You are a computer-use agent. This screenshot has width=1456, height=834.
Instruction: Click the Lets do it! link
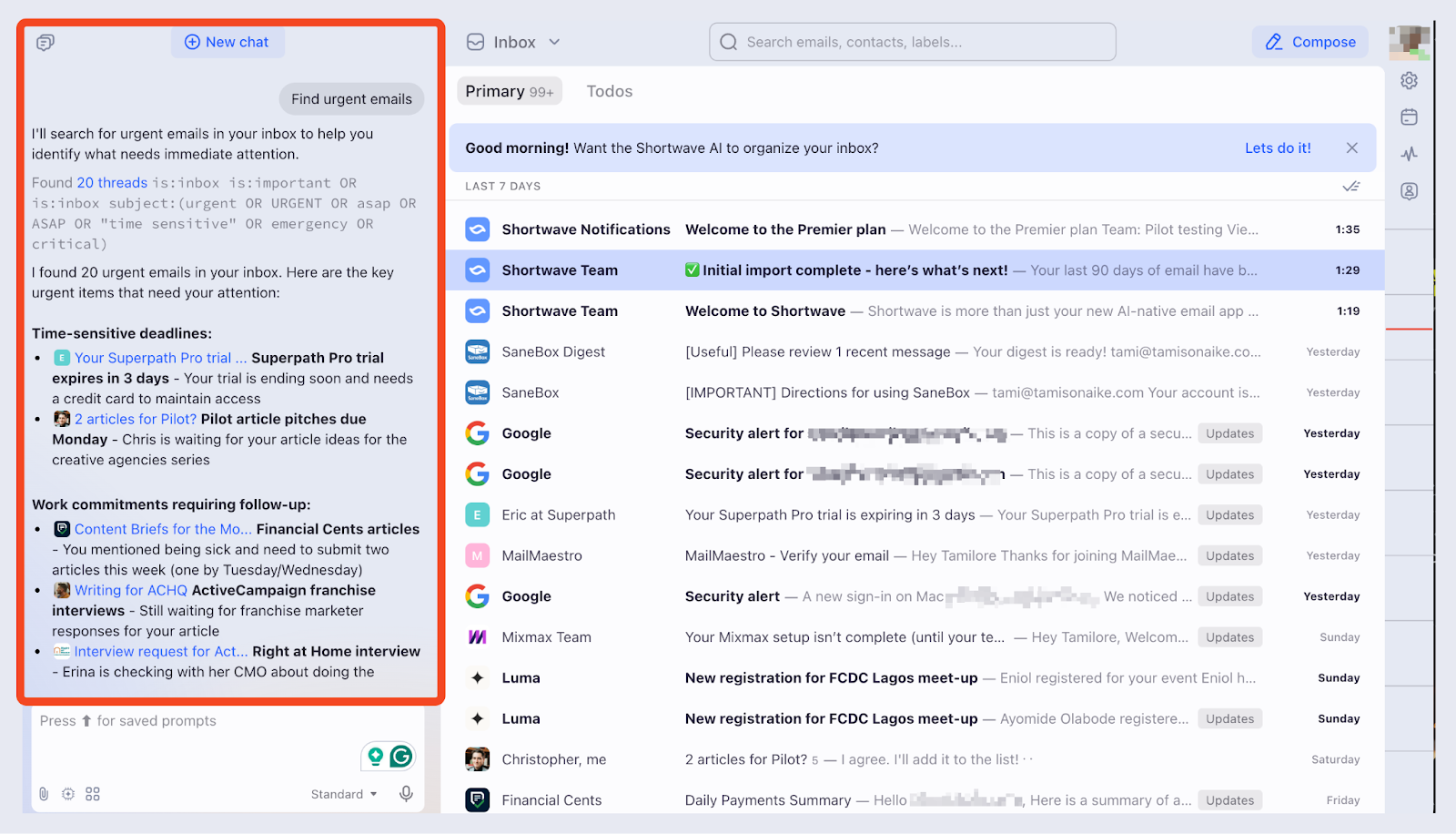point(1278,148)
